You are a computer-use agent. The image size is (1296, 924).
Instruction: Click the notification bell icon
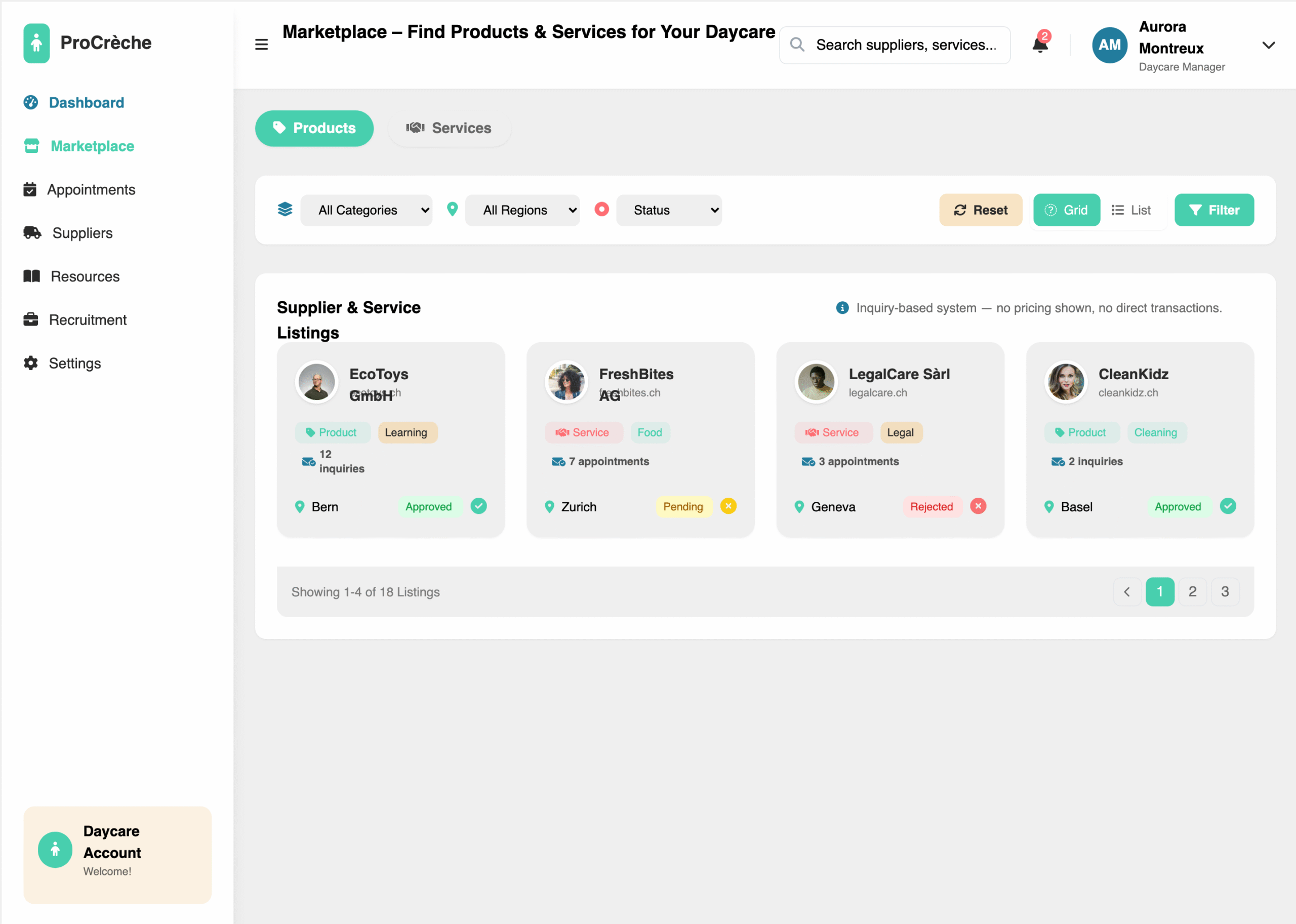[1039, 45]
